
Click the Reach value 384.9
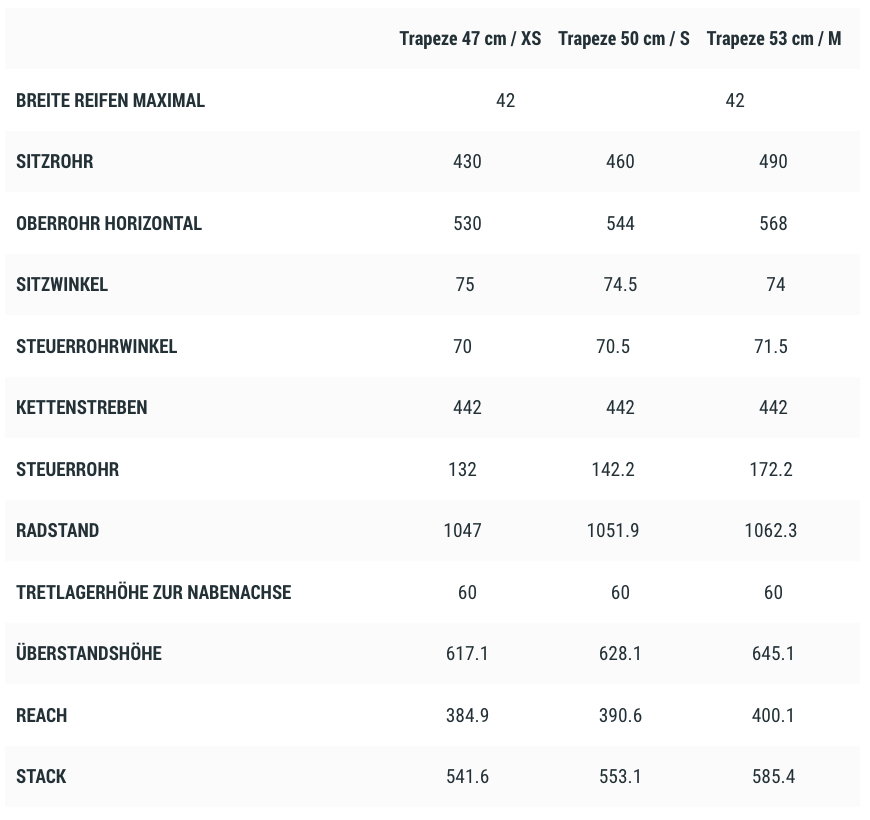(x=467, y=716)
